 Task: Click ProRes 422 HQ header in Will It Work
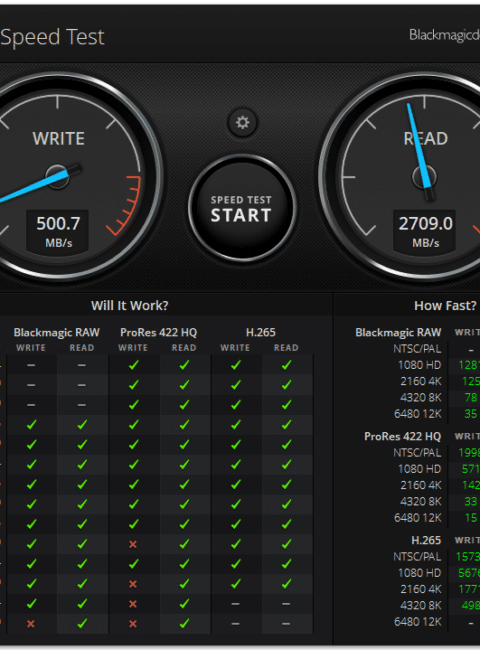tap(158, 332)
